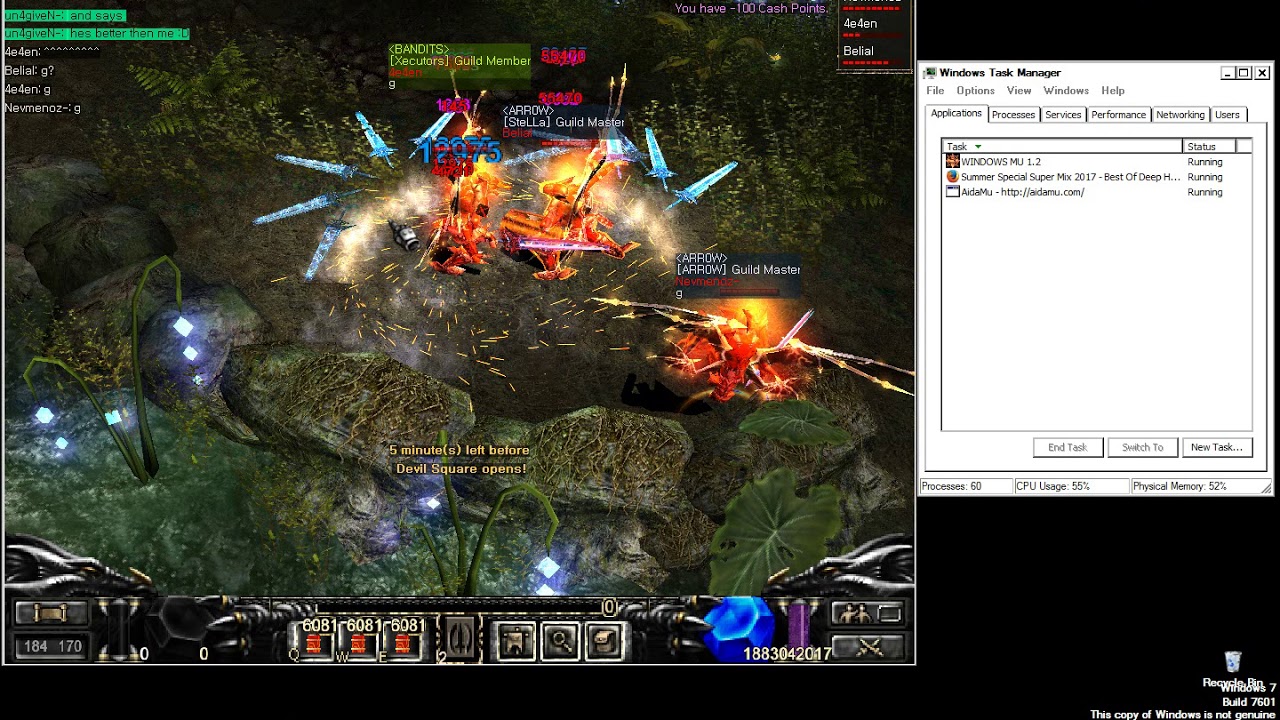Click the E slot potion in game hotbar

(402, 645)
